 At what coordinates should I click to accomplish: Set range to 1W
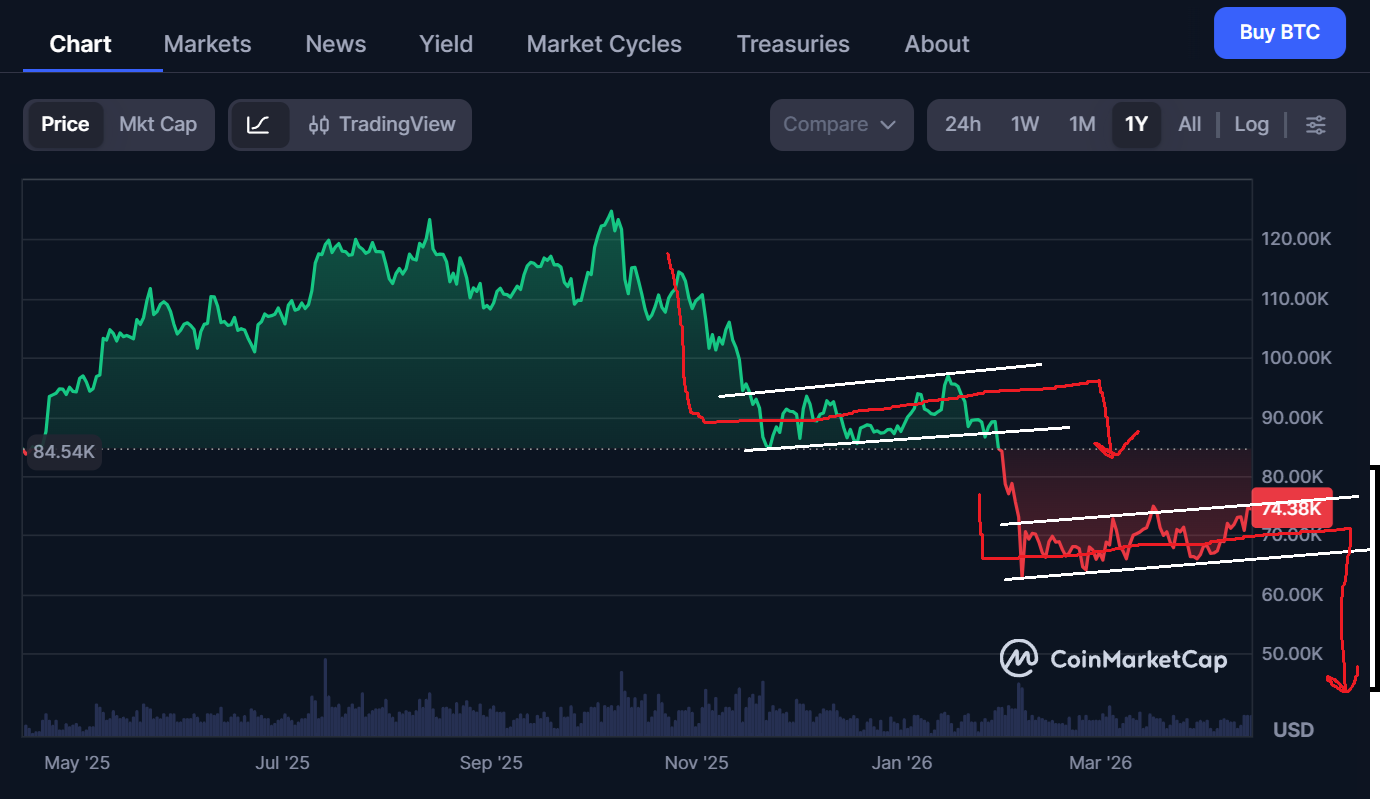point(1025,125)
